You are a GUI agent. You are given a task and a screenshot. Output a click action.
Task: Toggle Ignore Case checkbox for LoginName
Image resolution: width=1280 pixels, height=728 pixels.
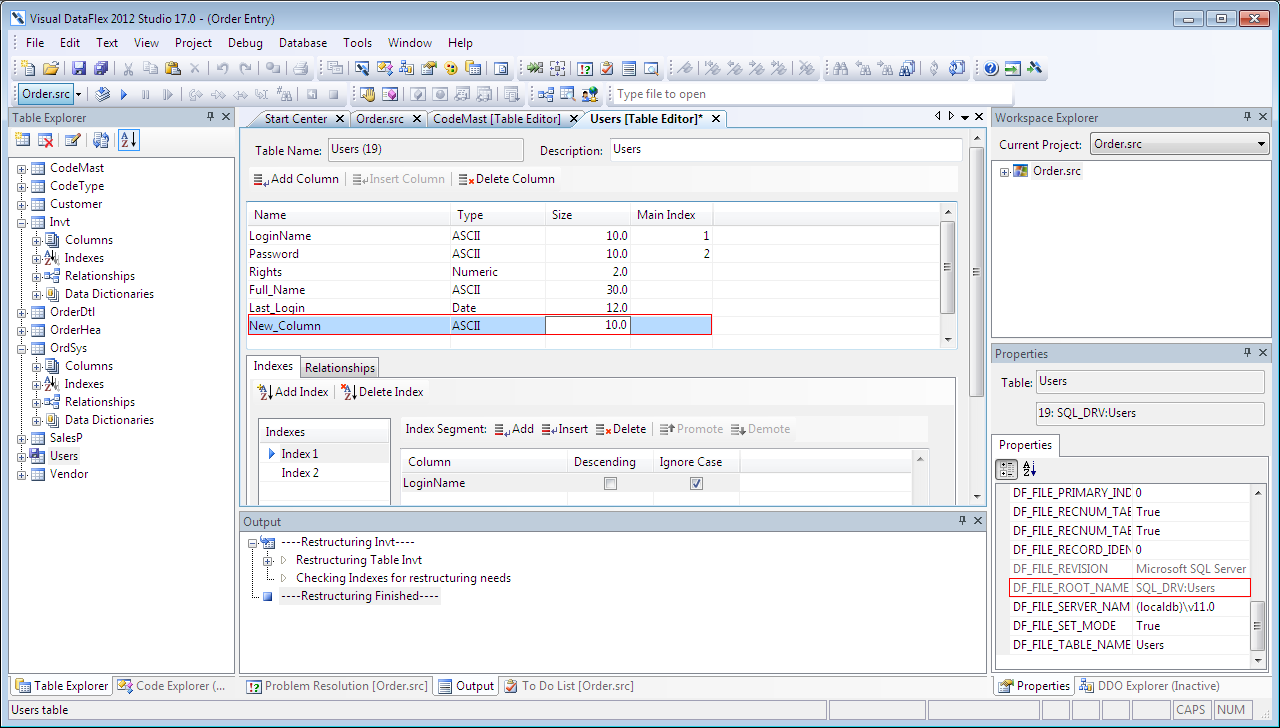696,483
